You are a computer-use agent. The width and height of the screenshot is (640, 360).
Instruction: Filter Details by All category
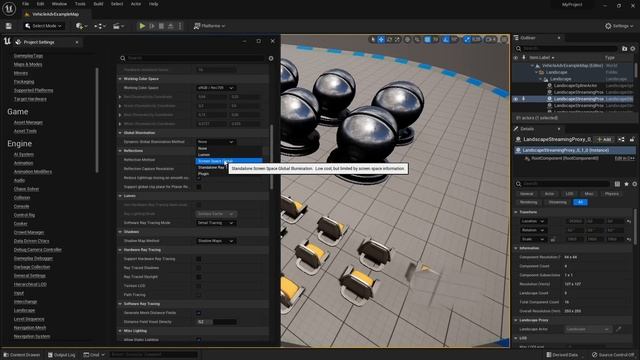point(580,202)
